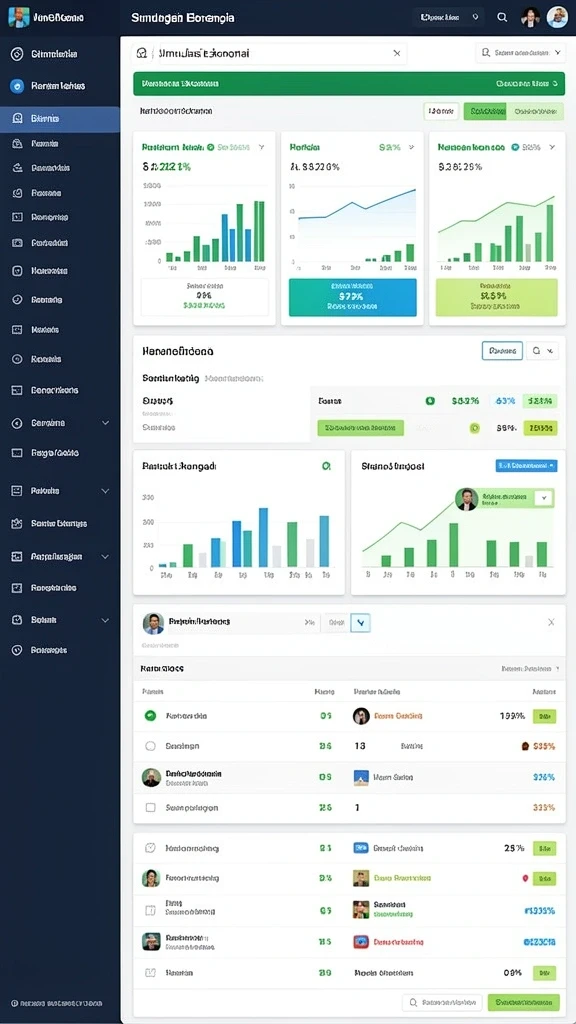Click the app logo in the top-left corner
The width and height of the screenshot is (576, 1024).
(x=18, y=17)
